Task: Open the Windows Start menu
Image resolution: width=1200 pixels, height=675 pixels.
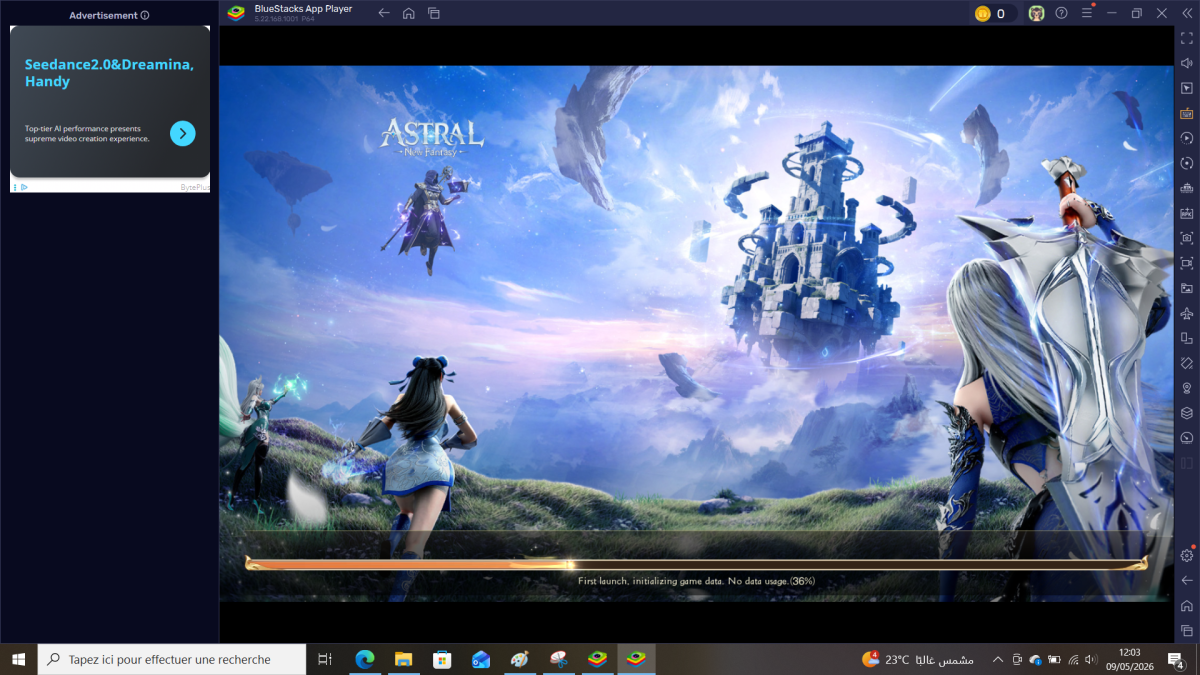Action: tap(18, 659)
